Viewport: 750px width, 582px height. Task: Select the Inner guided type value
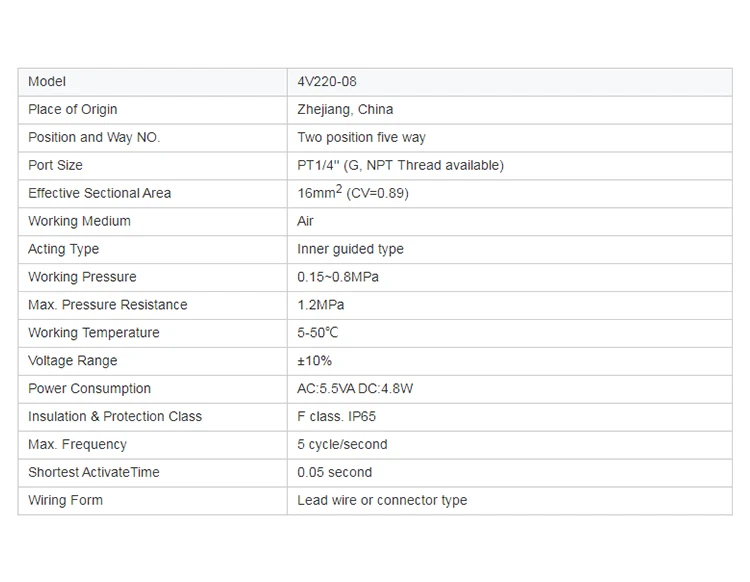point(350,250)
